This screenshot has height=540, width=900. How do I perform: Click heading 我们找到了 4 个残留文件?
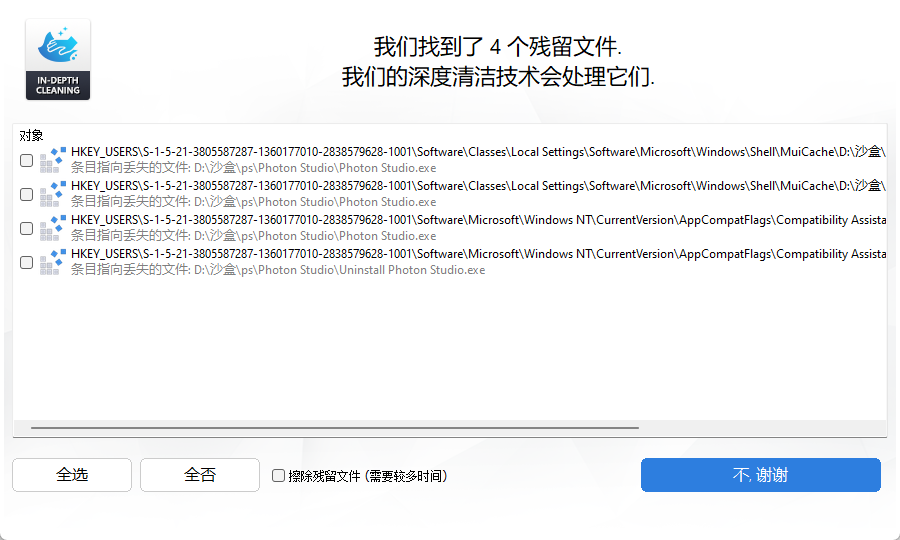pos(498,46)
